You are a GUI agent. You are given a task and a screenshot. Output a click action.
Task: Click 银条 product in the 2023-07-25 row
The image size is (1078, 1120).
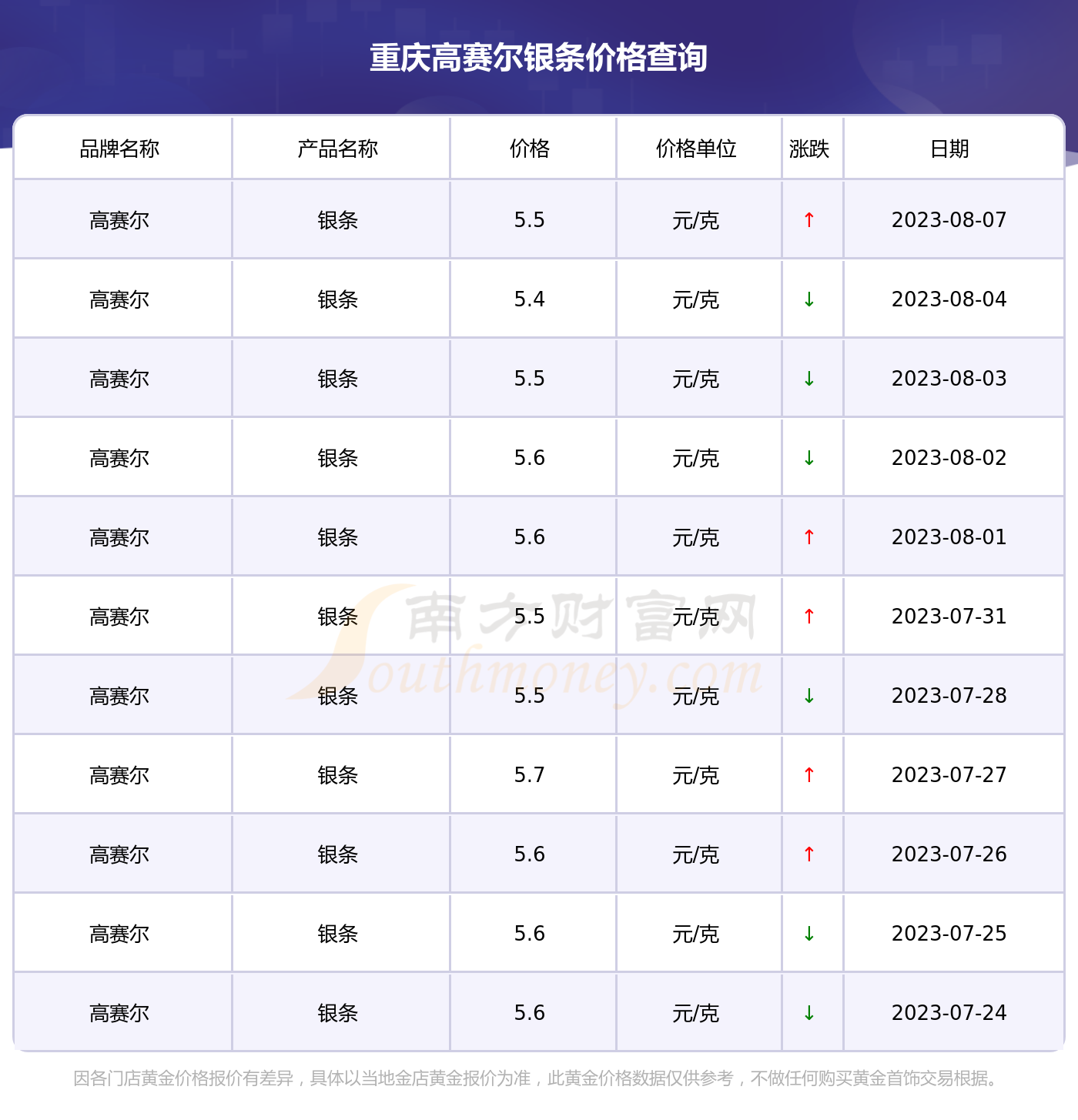pyautogui.click(x=337, y=934)
